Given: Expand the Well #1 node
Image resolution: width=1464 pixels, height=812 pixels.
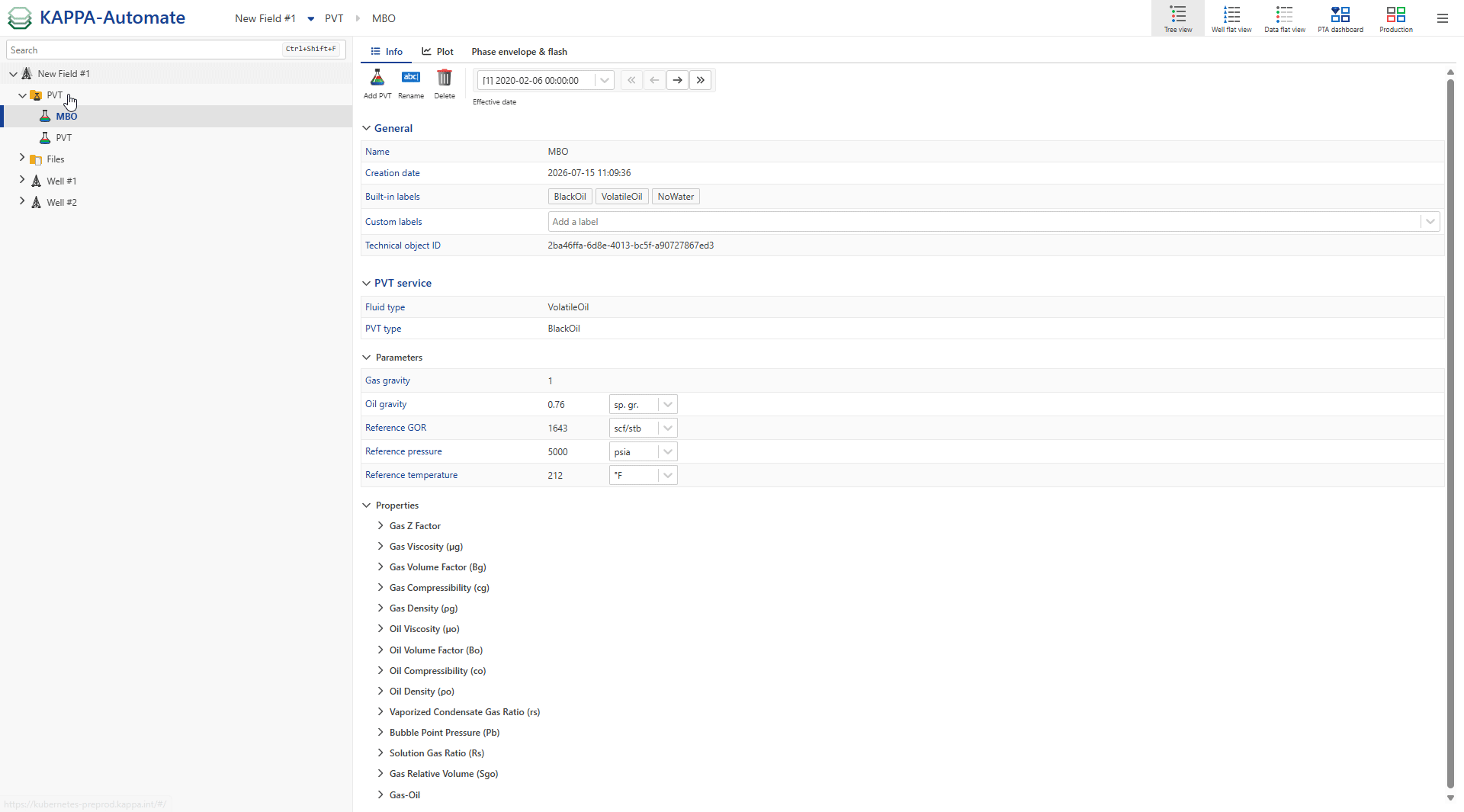Looking at the screenshot, I should pyautogui.click(x=22, y=181).
